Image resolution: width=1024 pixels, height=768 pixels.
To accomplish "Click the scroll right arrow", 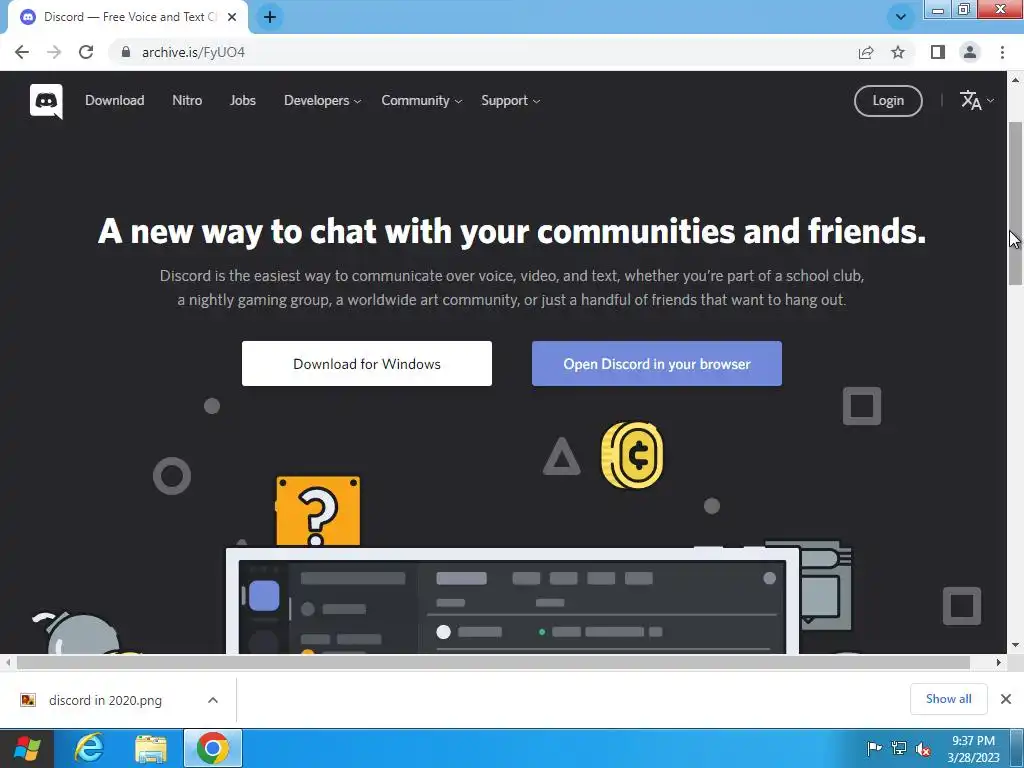I will tap(999, 663).
